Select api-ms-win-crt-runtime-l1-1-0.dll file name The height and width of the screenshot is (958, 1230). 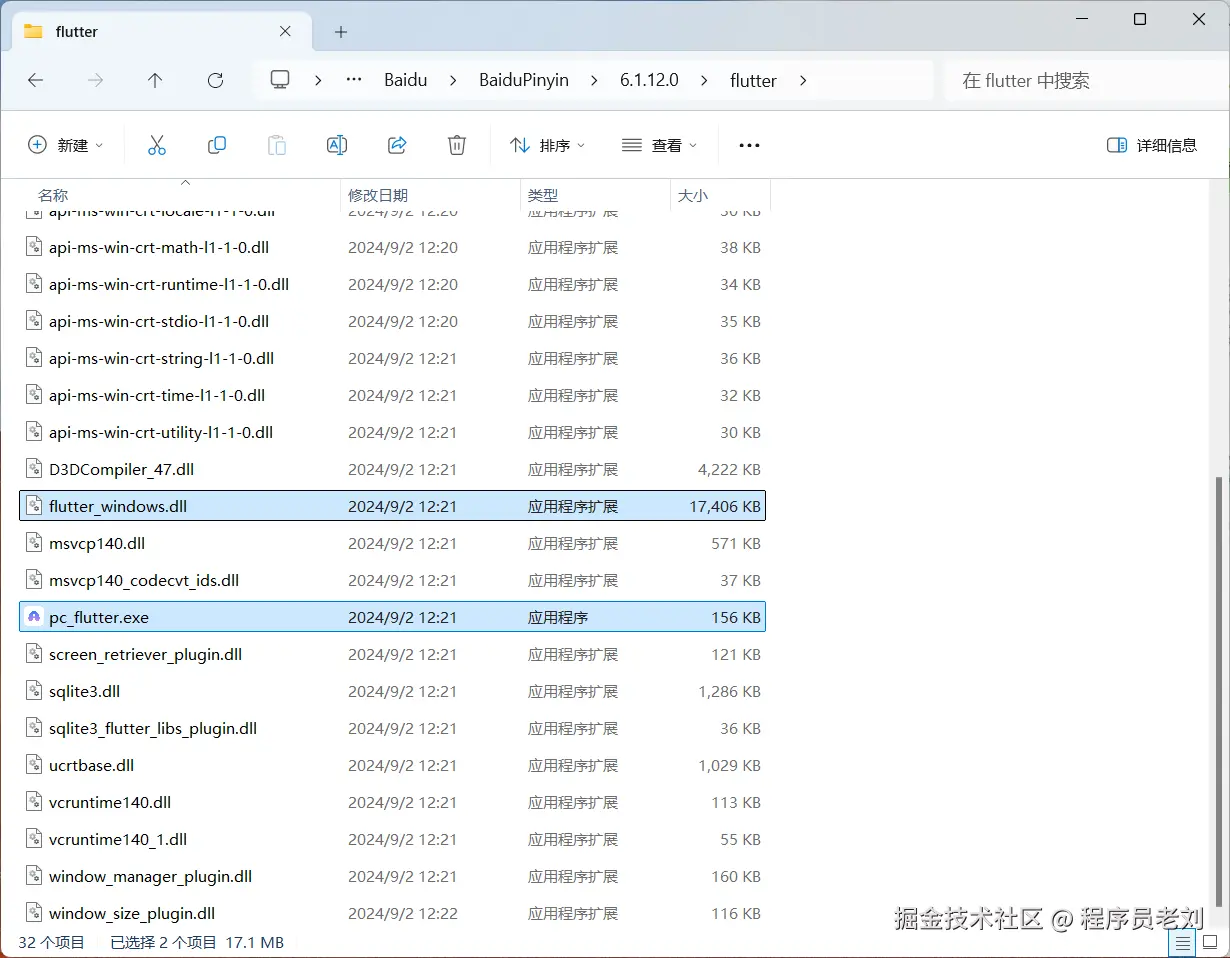point(169,284)
